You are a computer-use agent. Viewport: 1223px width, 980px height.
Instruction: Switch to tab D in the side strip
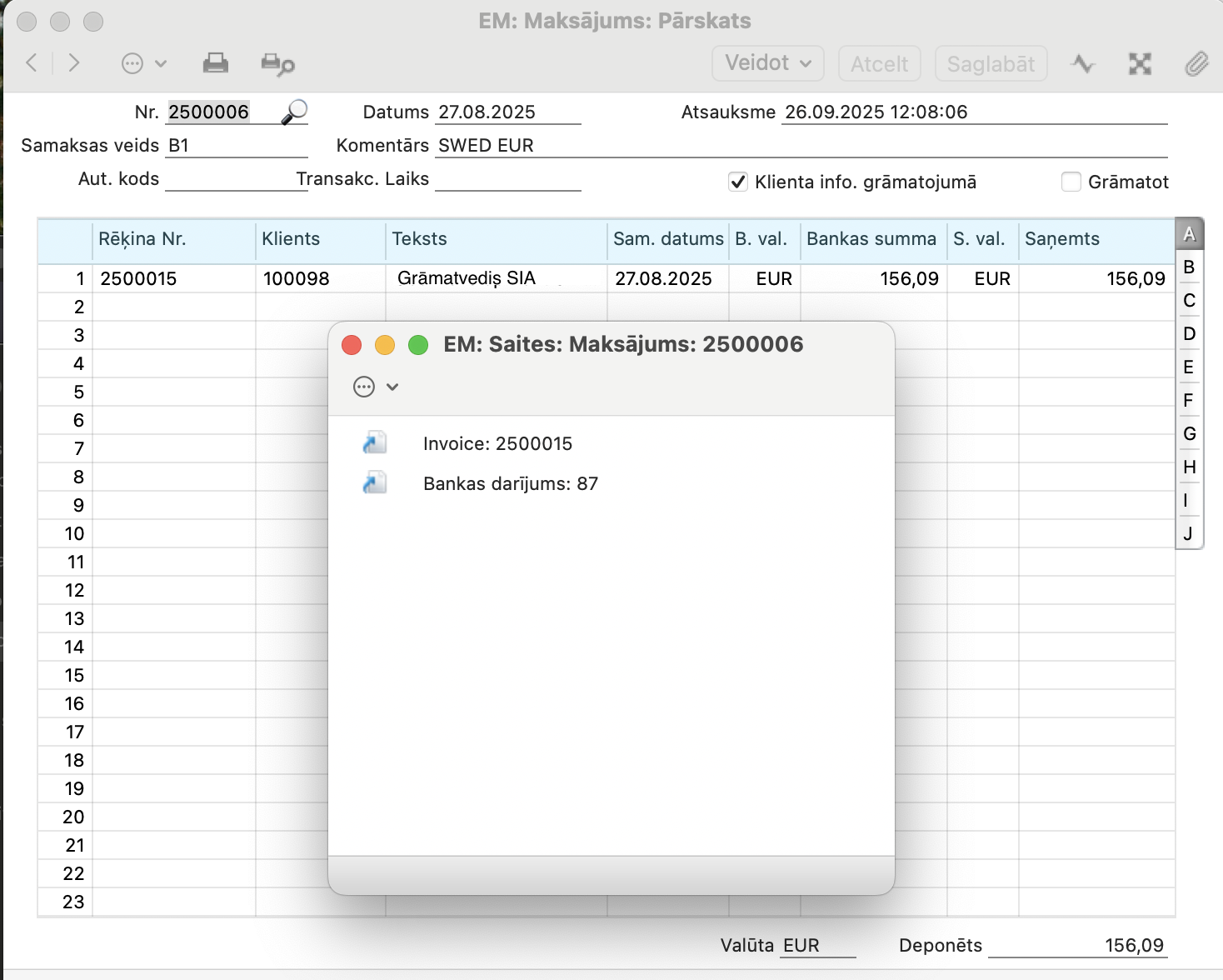point(1189,333)
